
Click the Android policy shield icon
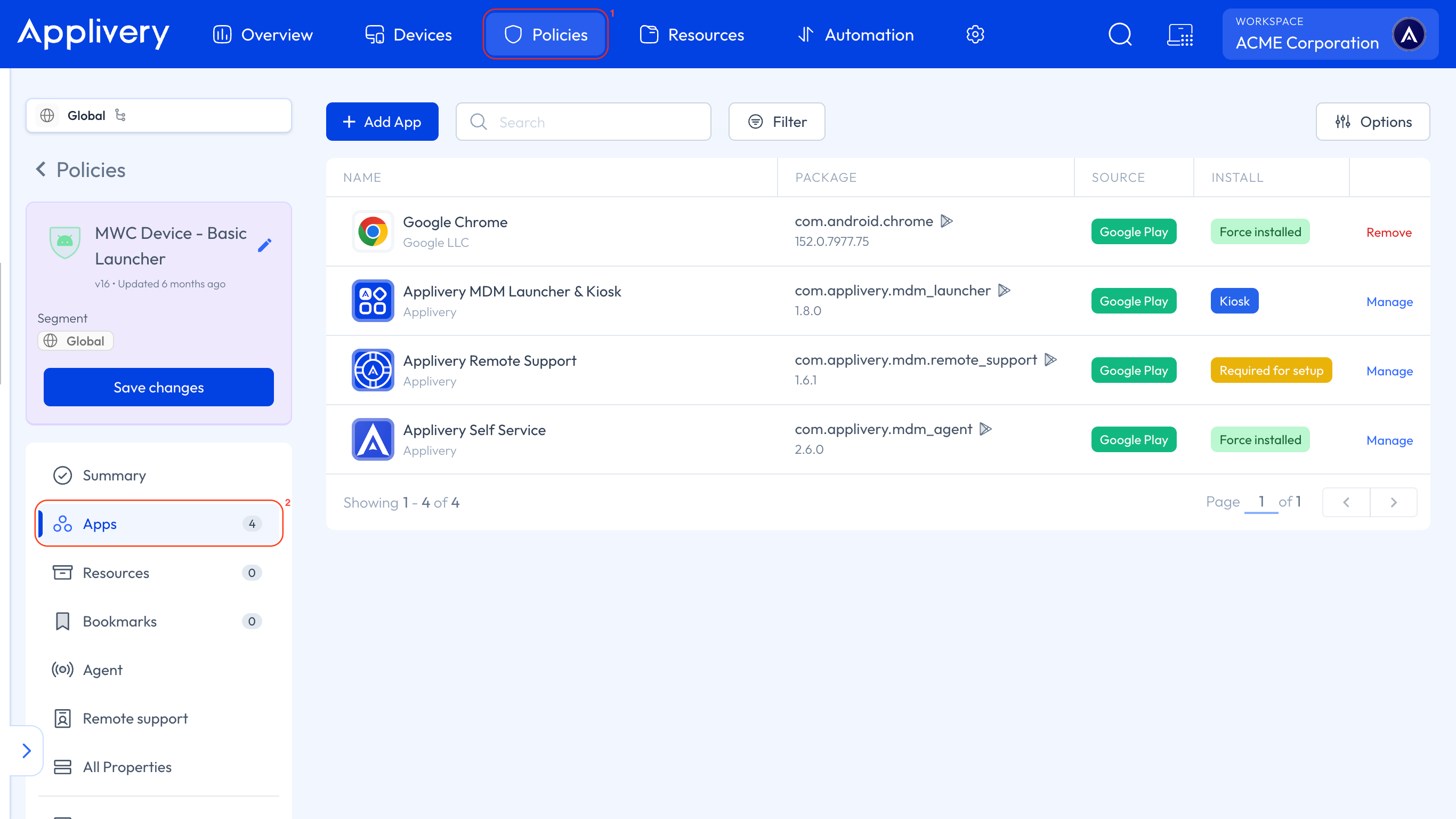[65, 242]
